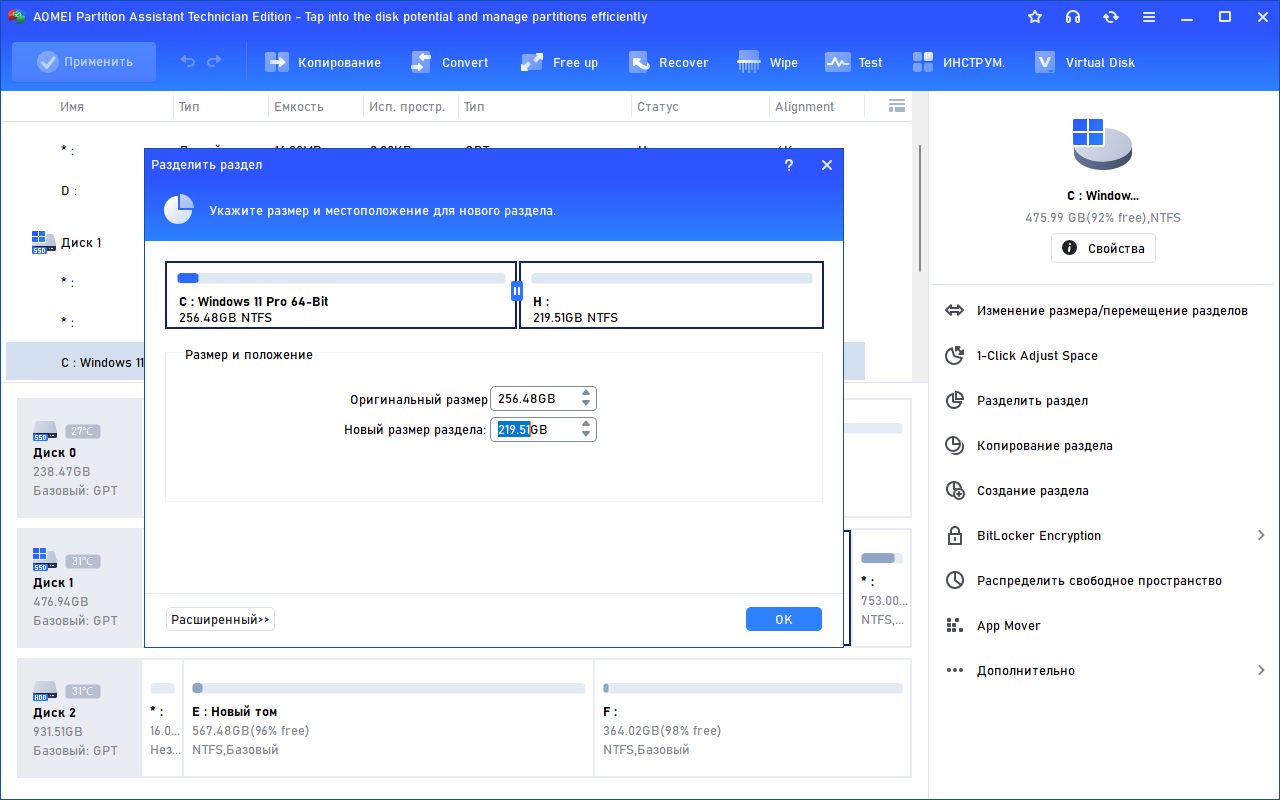The image size is (1280, 800).
Task: Expand BitLocker Encryption submenu
Action: 1261,536
